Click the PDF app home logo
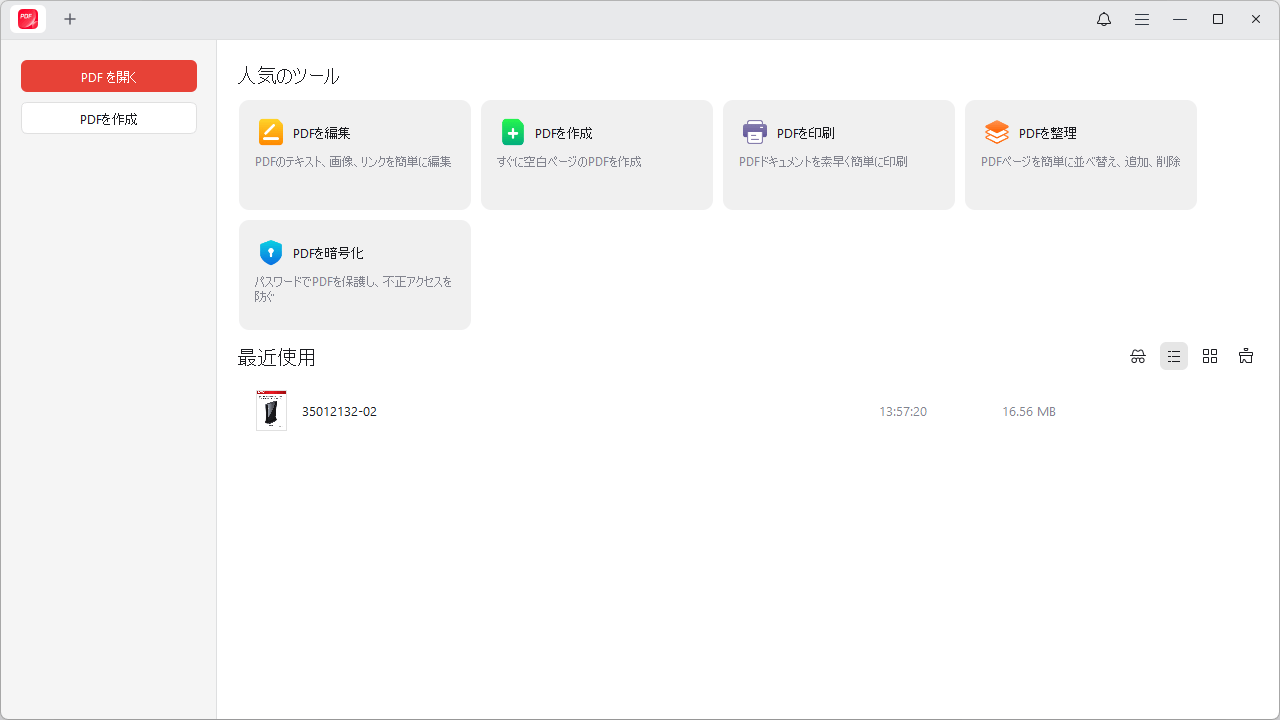 28,19
